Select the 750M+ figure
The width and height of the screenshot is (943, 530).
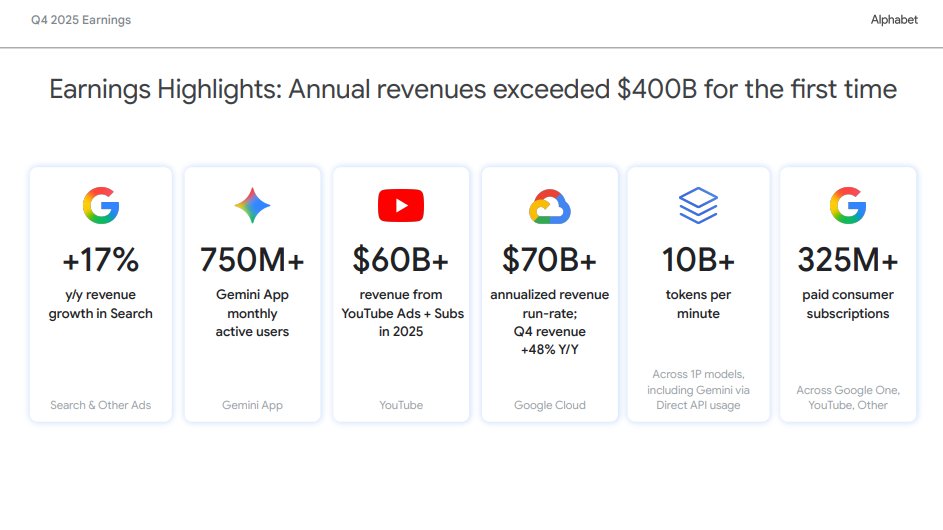pyautogui.click(x=252, y=260)
